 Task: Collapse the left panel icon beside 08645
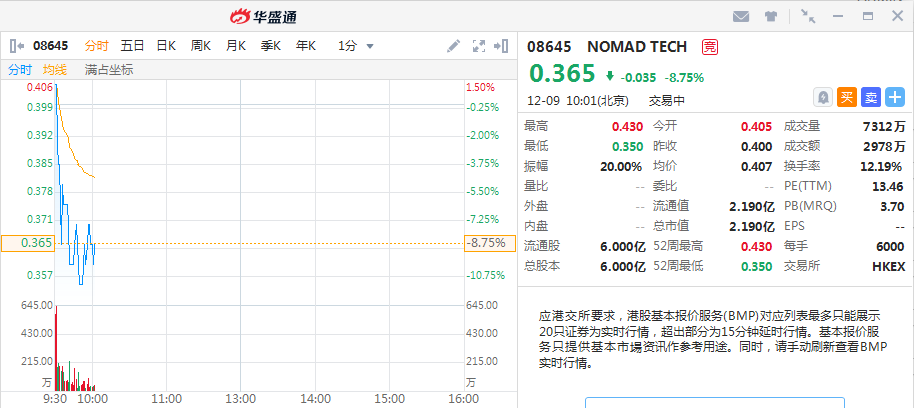[16, 46]
